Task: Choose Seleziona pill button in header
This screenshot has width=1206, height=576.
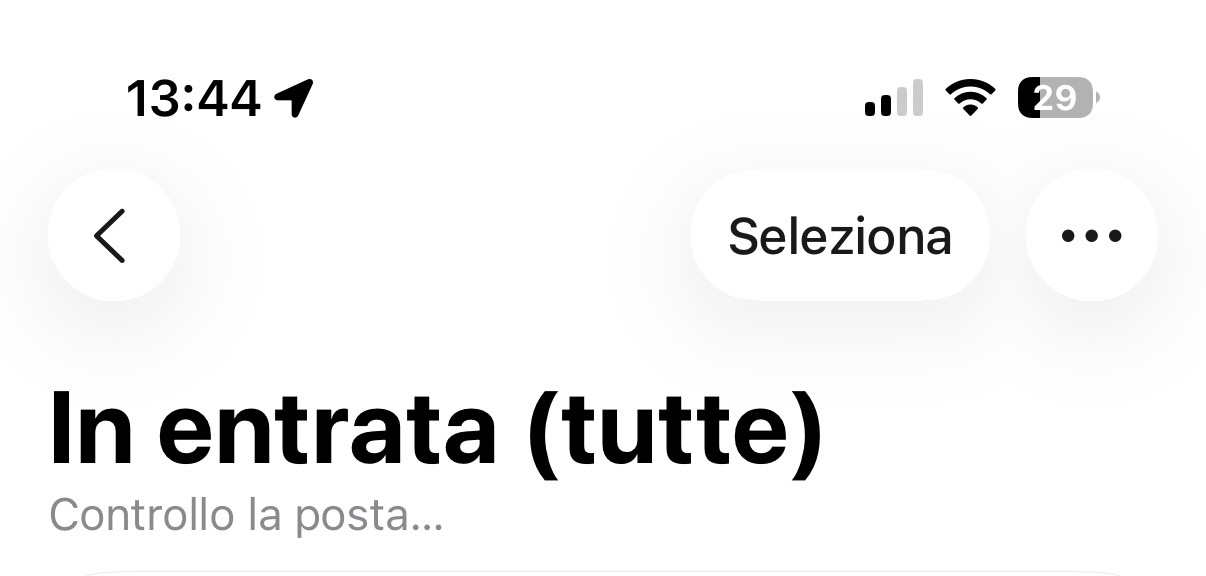Action: (x=840, y=235)
